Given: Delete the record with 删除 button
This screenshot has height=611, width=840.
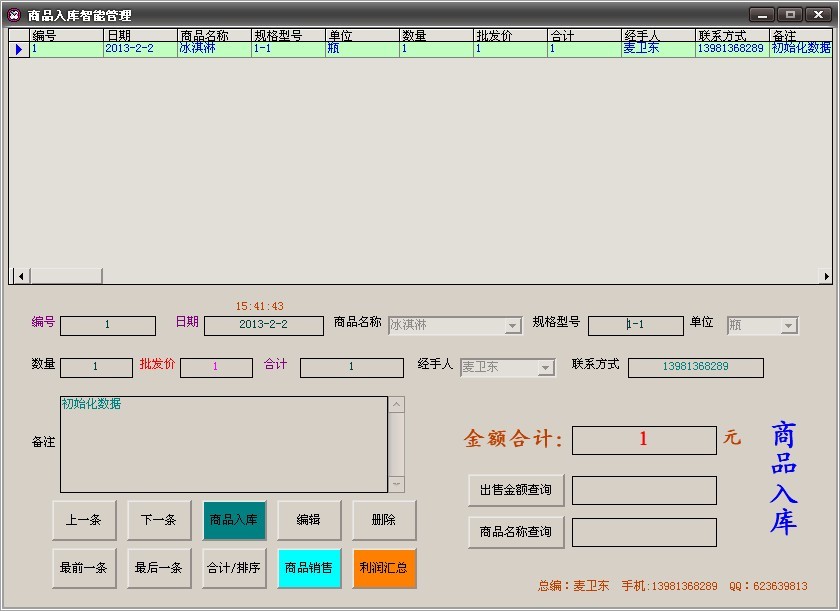Looking at the screenshot, I should pyautogui.click(x=384, y=520).
